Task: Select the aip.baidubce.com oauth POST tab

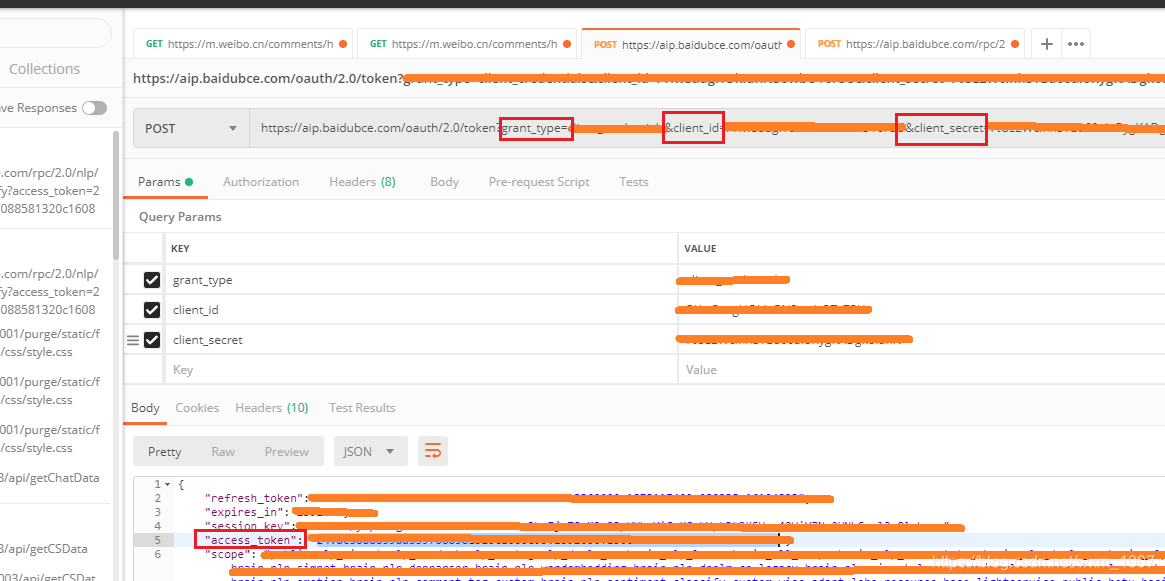Action: coord(692,44)
